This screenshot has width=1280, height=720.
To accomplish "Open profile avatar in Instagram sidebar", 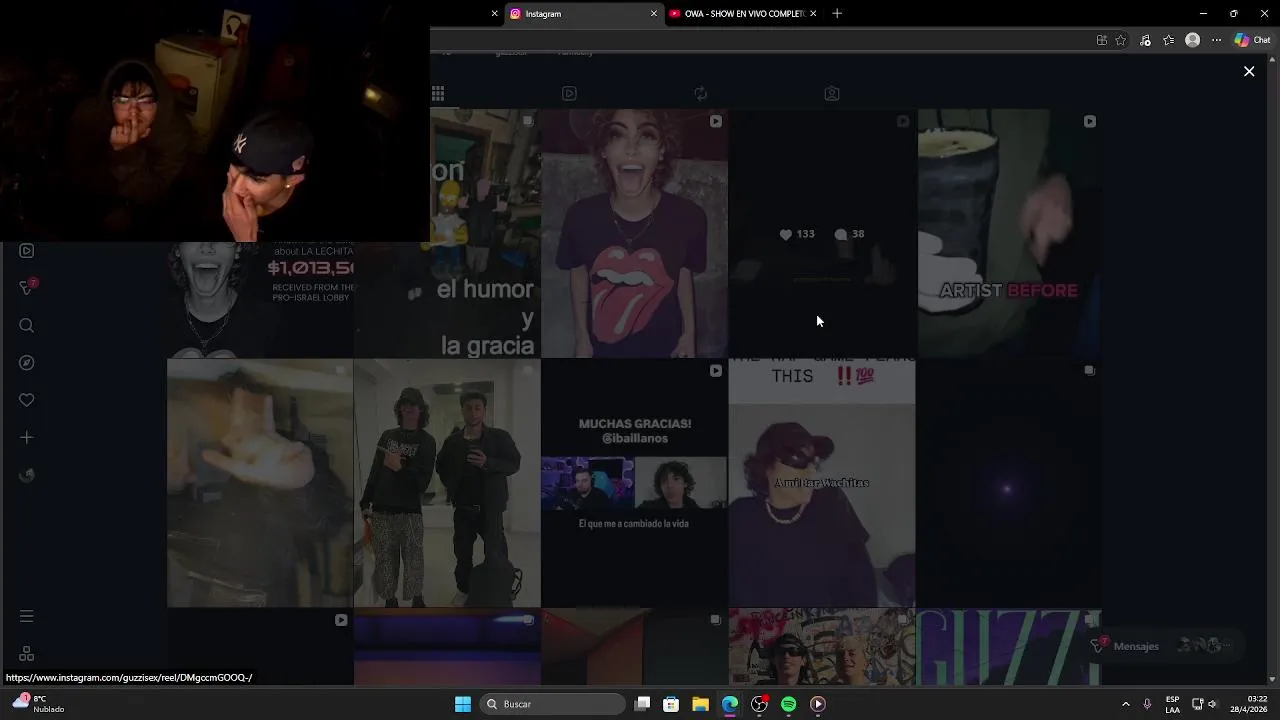I will 27,475.
